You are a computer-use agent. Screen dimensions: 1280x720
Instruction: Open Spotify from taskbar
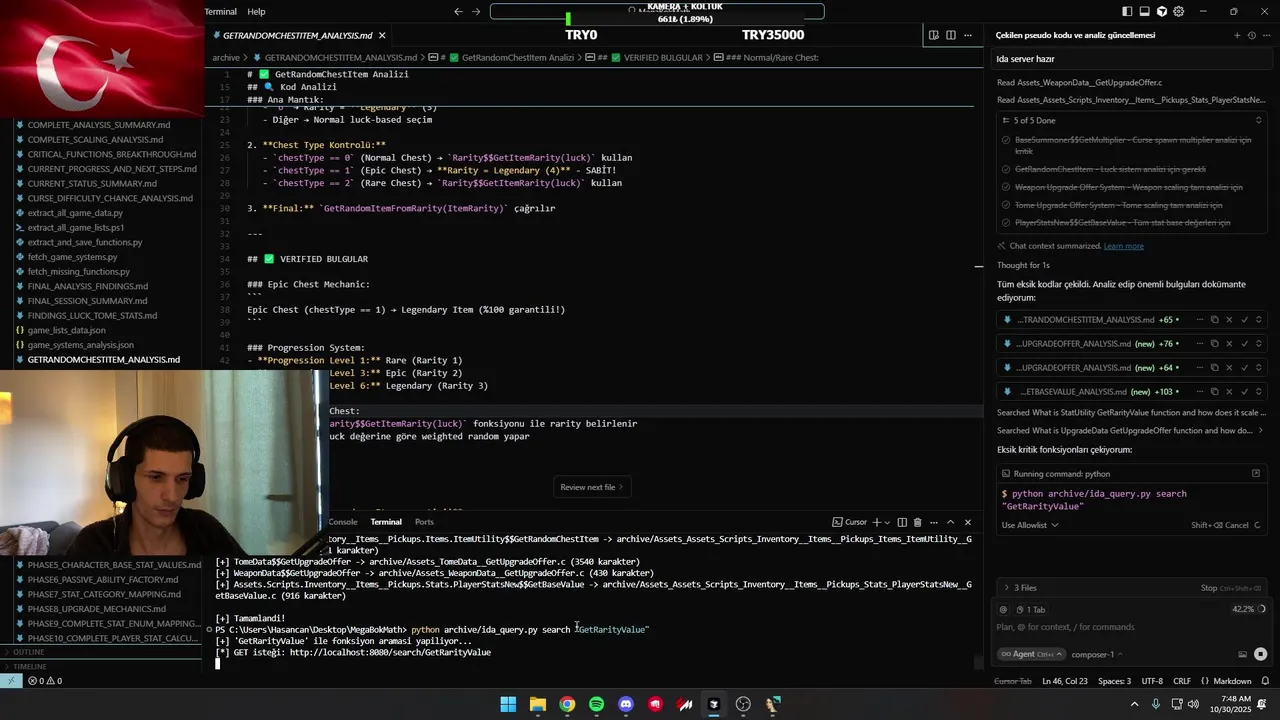point(597,704)
